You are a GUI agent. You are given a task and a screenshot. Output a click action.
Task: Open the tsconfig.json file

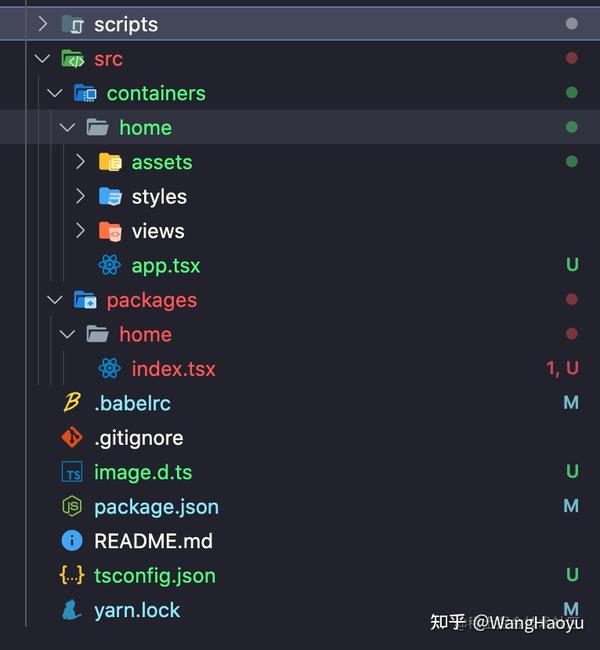(155, 576)
